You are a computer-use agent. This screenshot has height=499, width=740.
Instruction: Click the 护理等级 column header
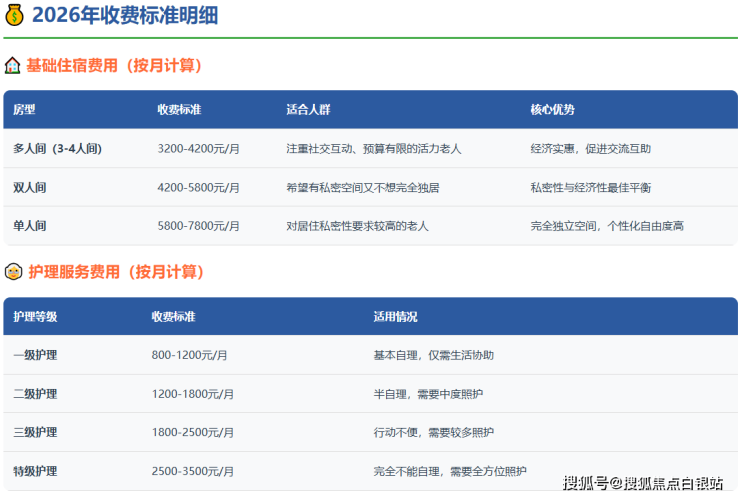coord(35,317)
